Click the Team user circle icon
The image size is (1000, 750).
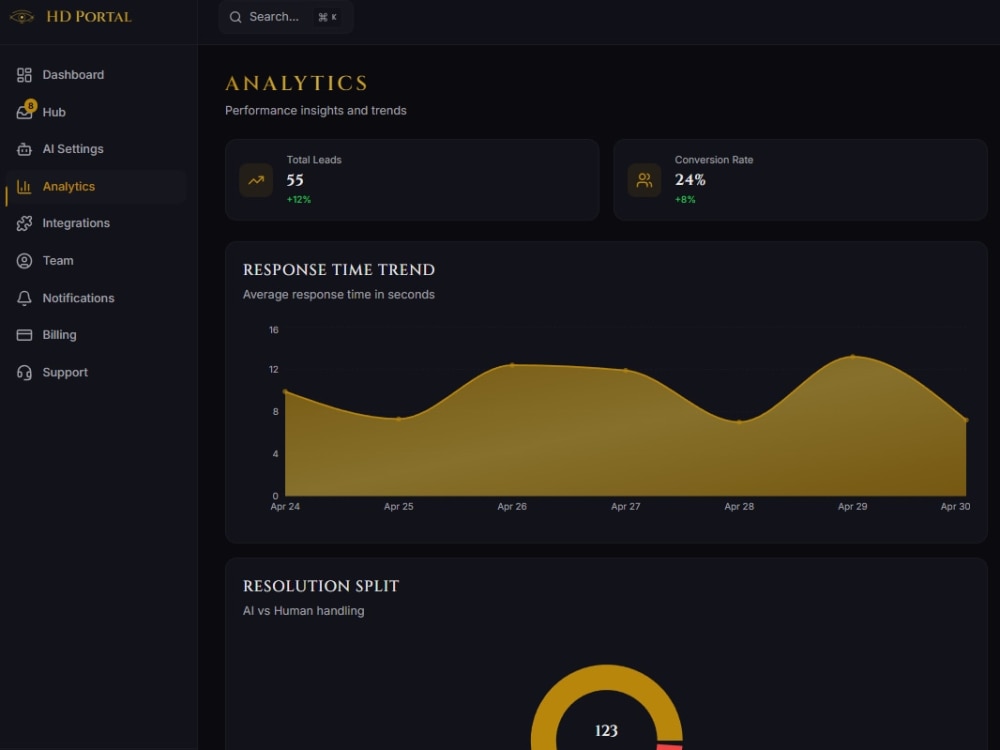[x=24, y=261]
